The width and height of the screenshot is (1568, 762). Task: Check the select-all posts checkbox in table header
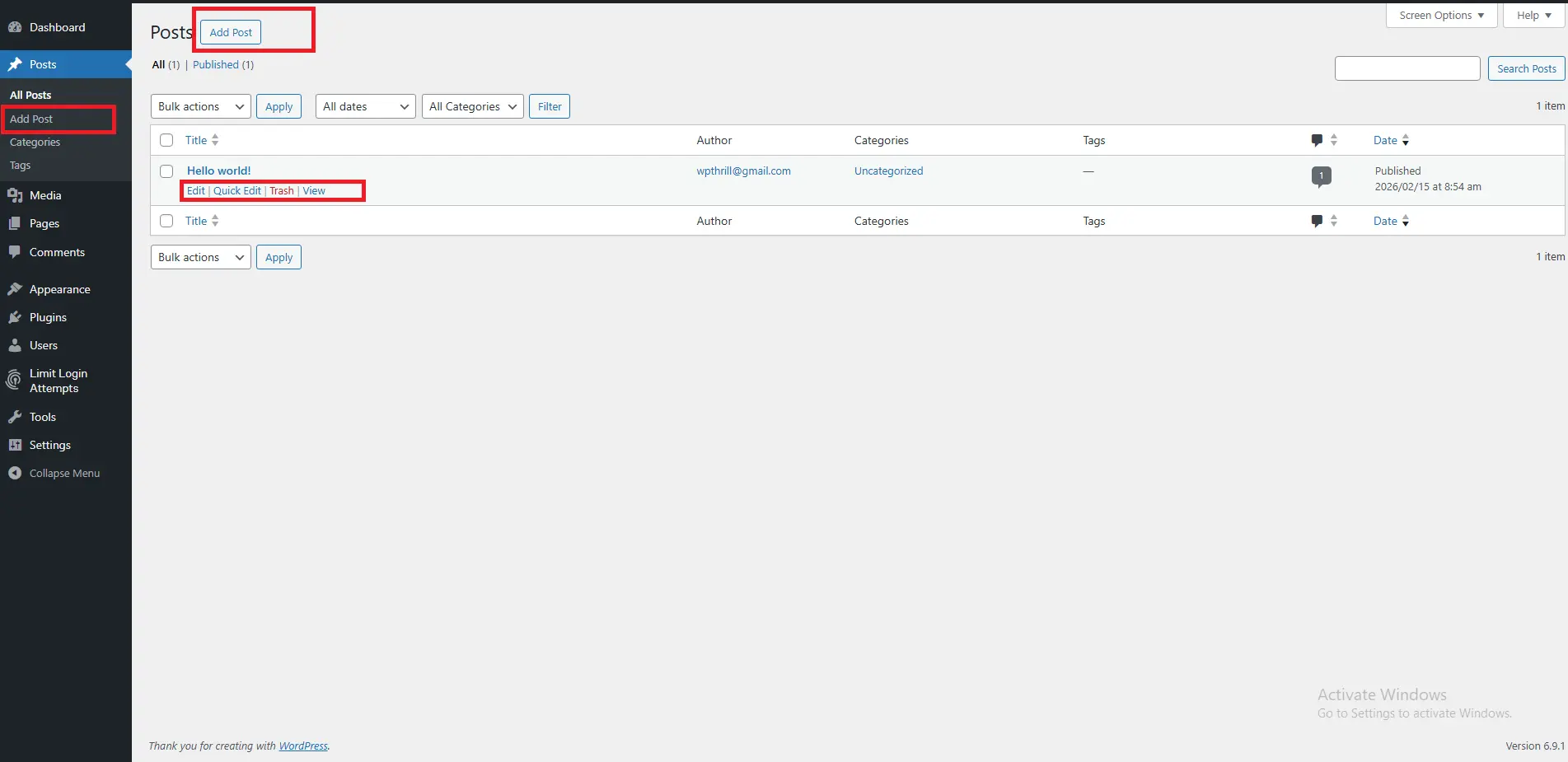166,140
